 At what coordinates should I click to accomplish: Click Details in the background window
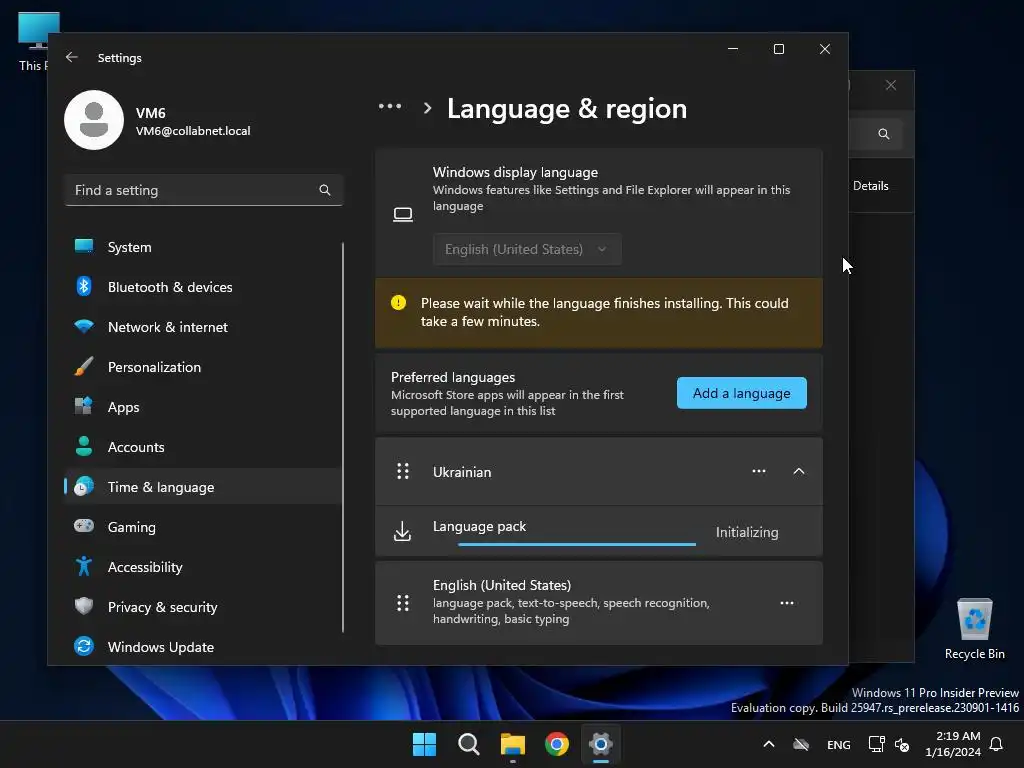click(x=871, y=186)
